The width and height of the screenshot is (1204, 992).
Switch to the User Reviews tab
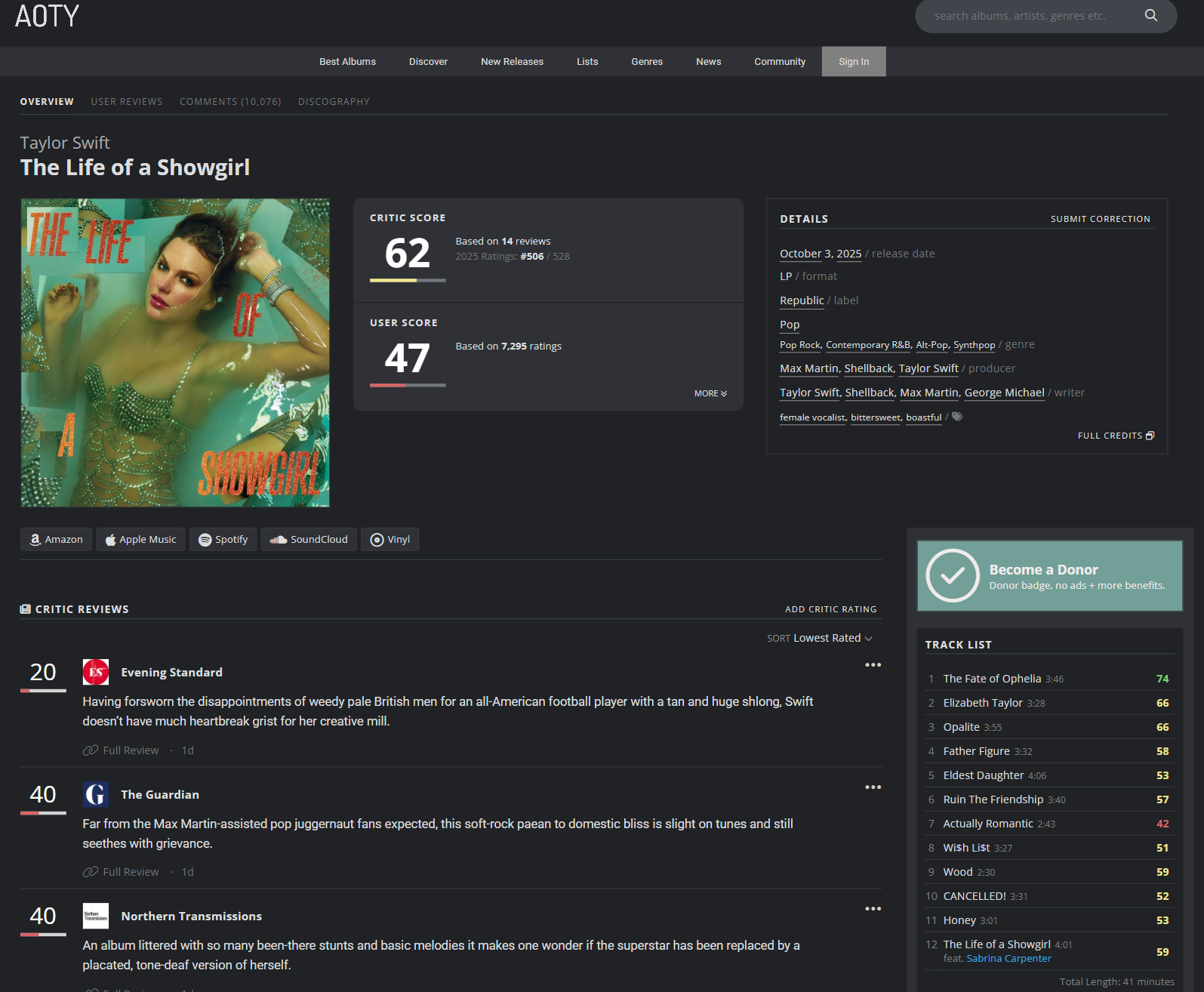pos(127,102)
